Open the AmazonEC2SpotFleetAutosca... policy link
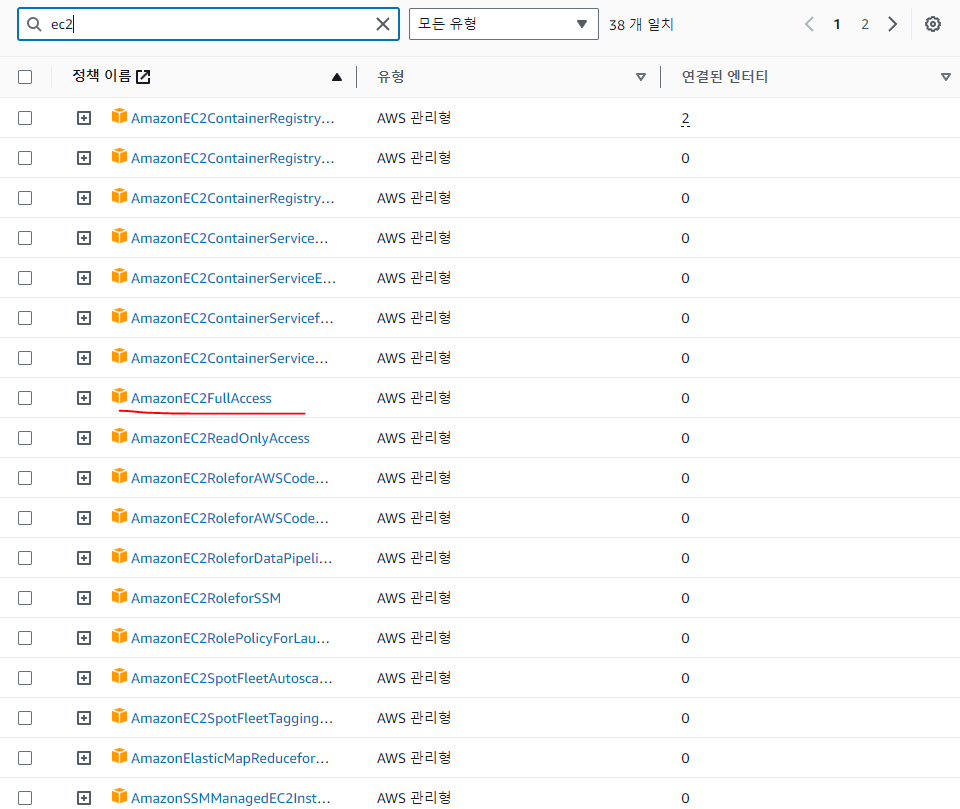 click(x=231, y=678)
